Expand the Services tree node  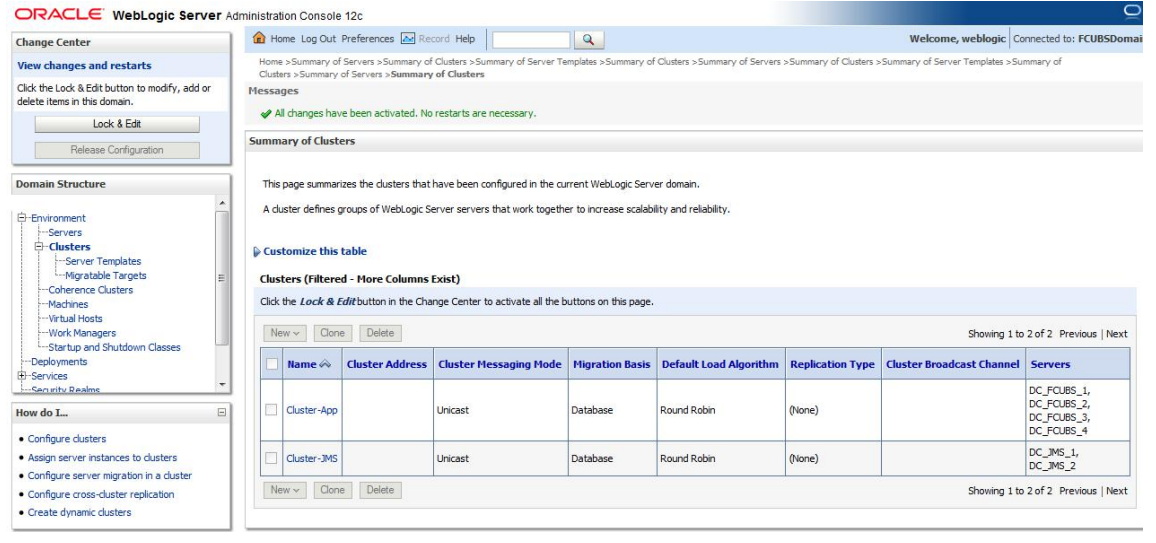click(22, 376)
